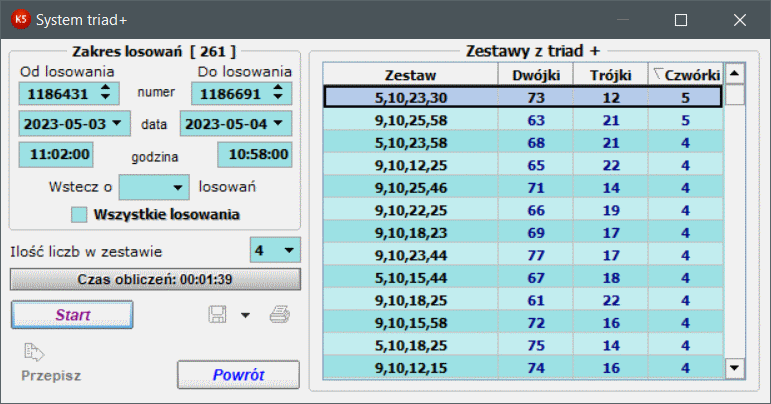Select the row 9,10,12,15

(x=523, y=368)
